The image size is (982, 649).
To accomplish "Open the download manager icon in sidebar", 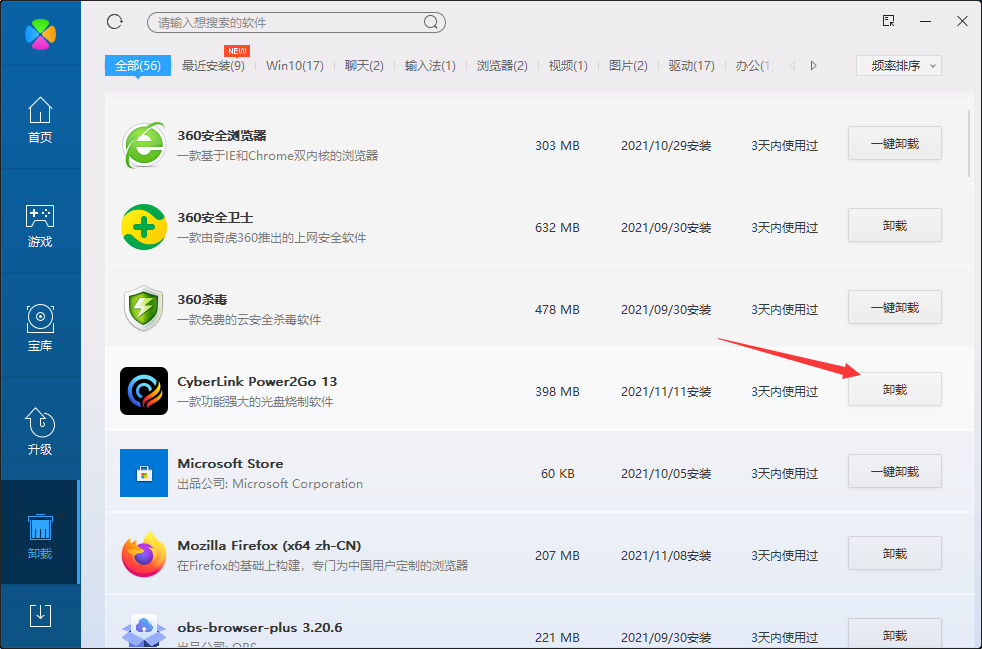I will [x=40, y=616].
